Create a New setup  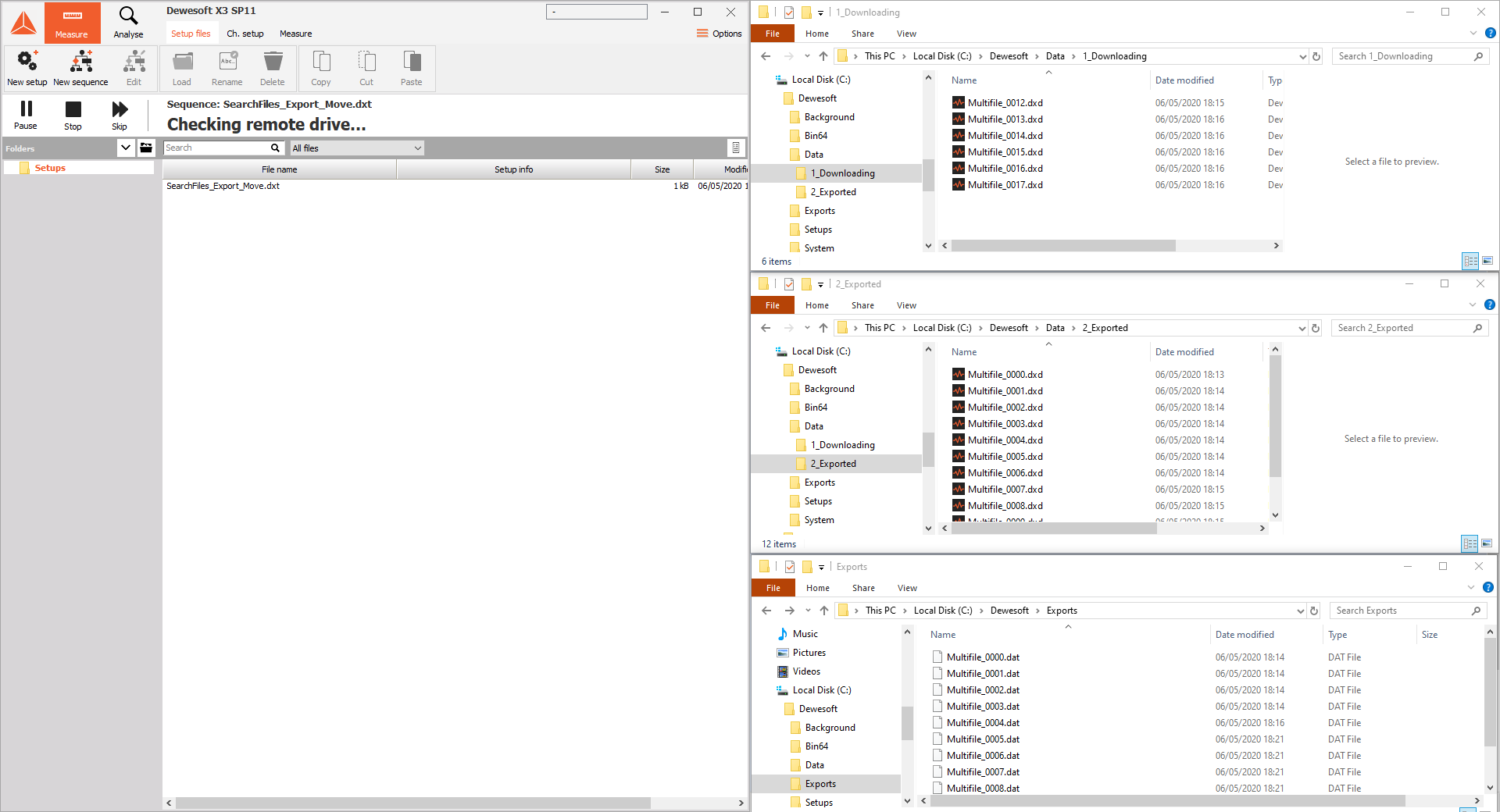click(27, 68)
